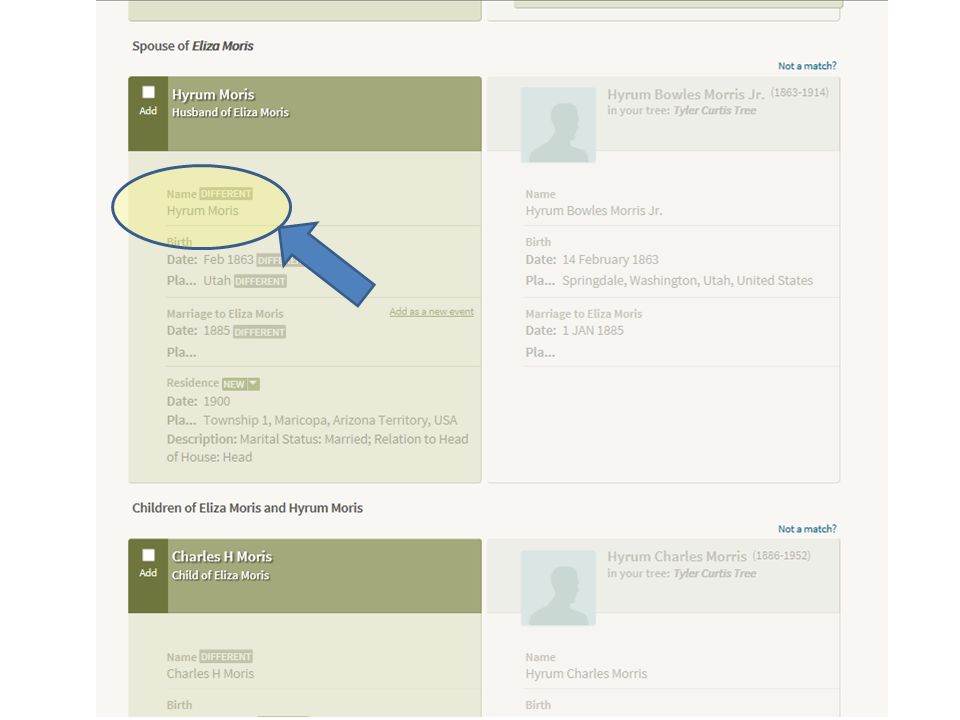Image resolution: width=960 pixels, height=720 pixels.
Task: Click Tyler Curtis Tree under Hyrum Bowles Morris
Action: [x=714, y=110]
